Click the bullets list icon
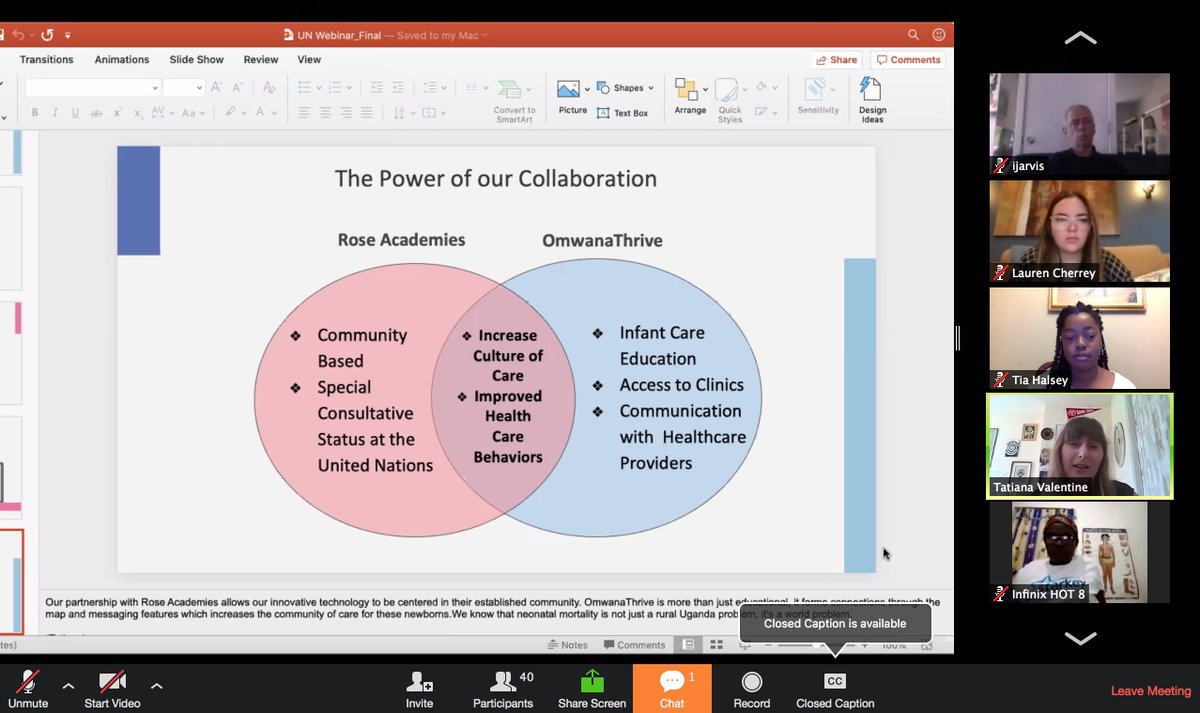Viewport: 1200px width, 713px height. click(305, 87)
